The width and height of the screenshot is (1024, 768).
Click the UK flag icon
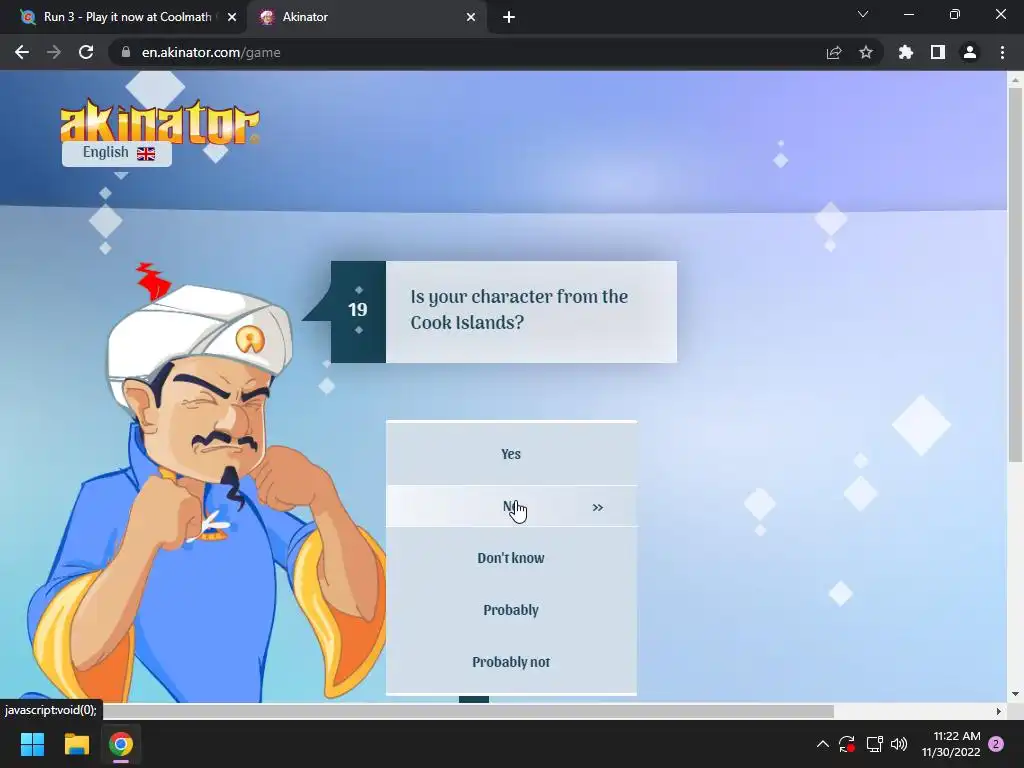tap(146, 153)
